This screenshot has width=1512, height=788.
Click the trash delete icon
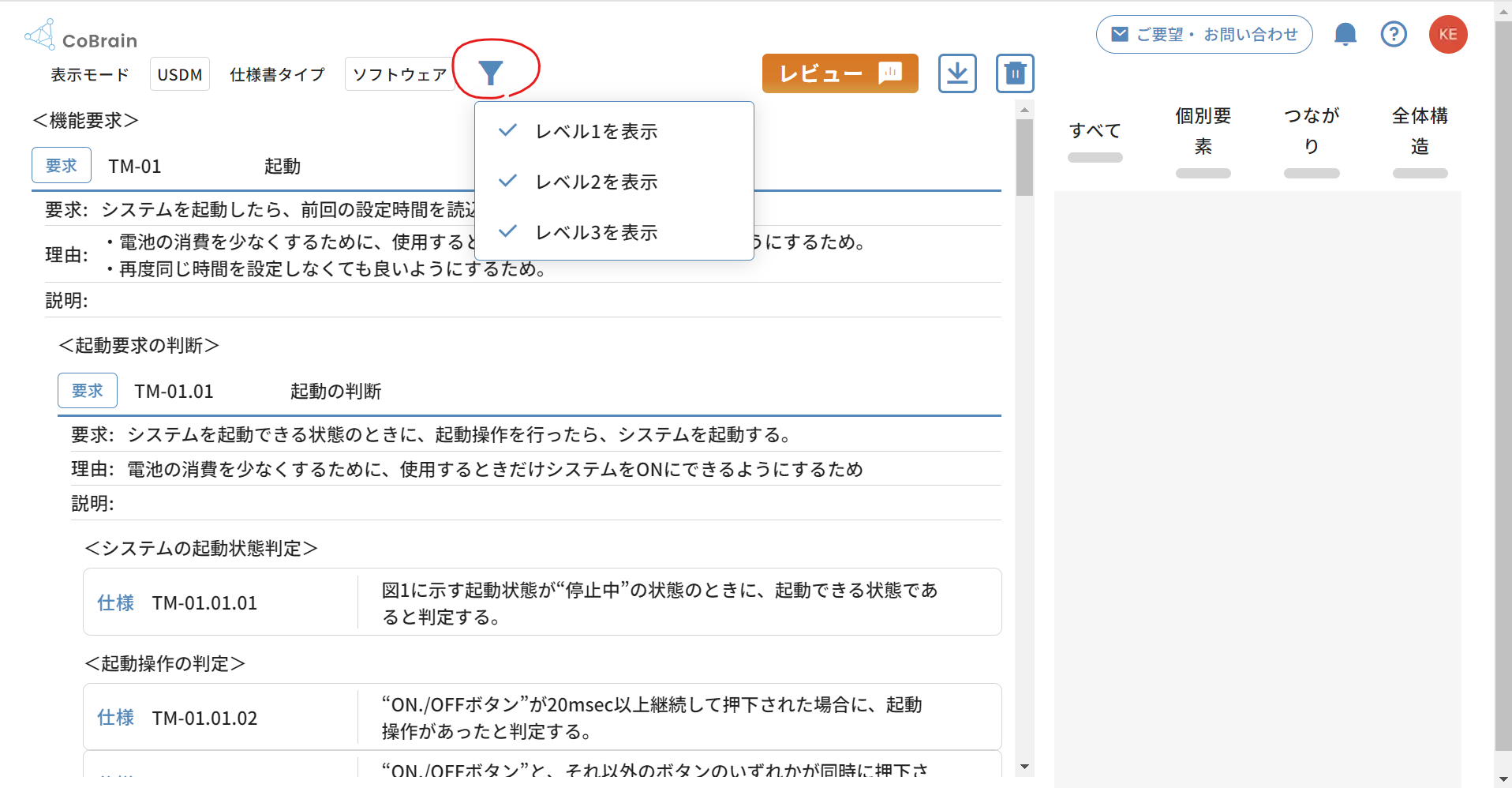point(1015,73)
